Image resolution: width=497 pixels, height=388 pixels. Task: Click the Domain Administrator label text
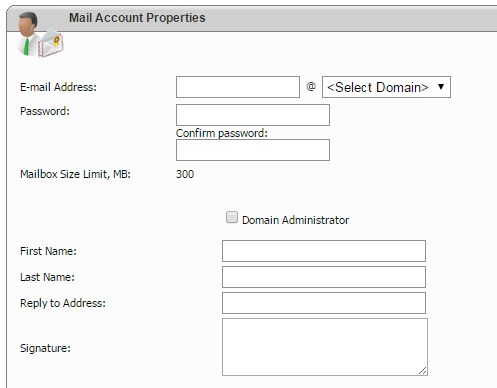click(x=295, y=220)
